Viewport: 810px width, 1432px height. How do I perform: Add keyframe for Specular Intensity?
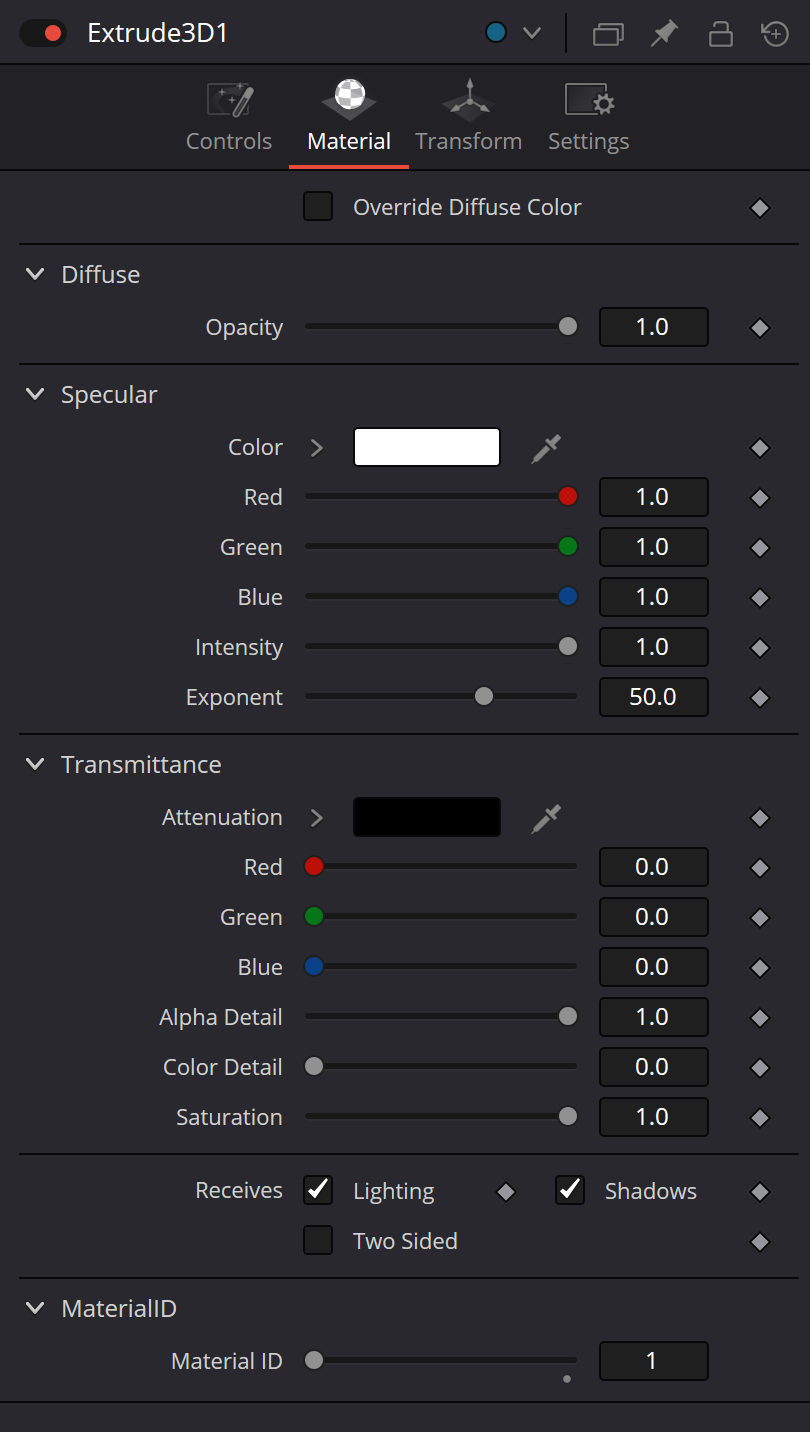click(x=760, y=648)
